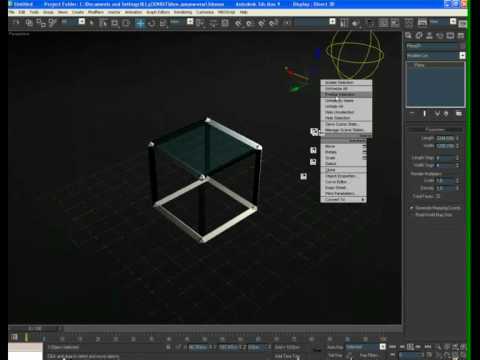The image size is (480, 360).
Task: Switch to the Utilities command panel tab
Action: [461, 35]
